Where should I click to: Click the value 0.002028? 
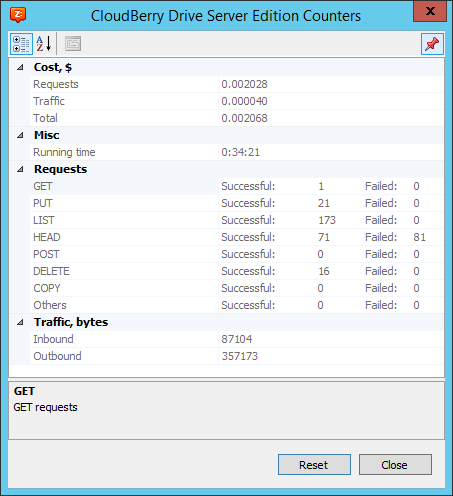point(244,84)
